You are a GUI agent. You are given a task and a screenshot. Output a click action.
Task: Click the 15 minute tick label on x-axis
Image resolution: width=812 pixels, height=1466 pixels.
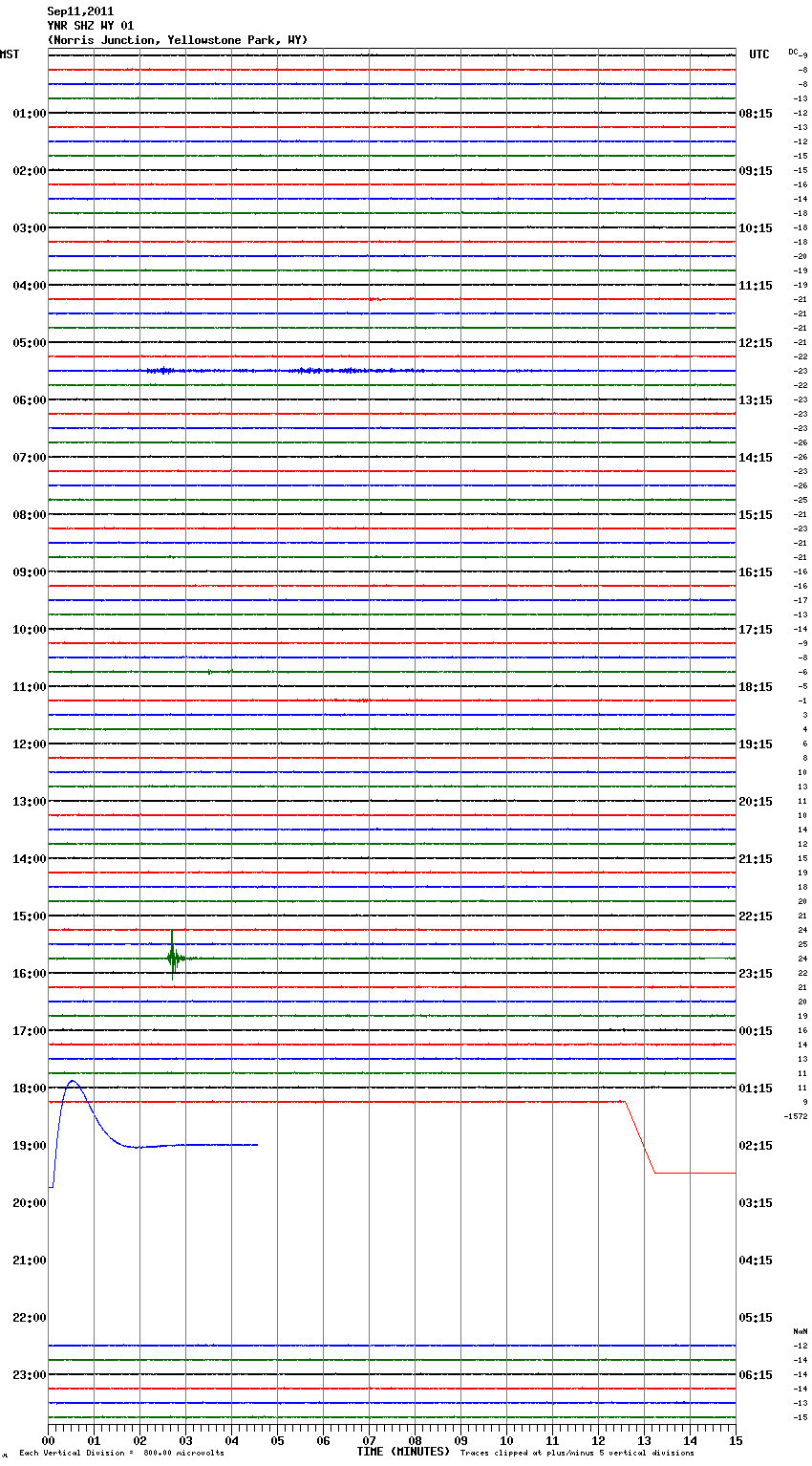tap(736, 1440)
